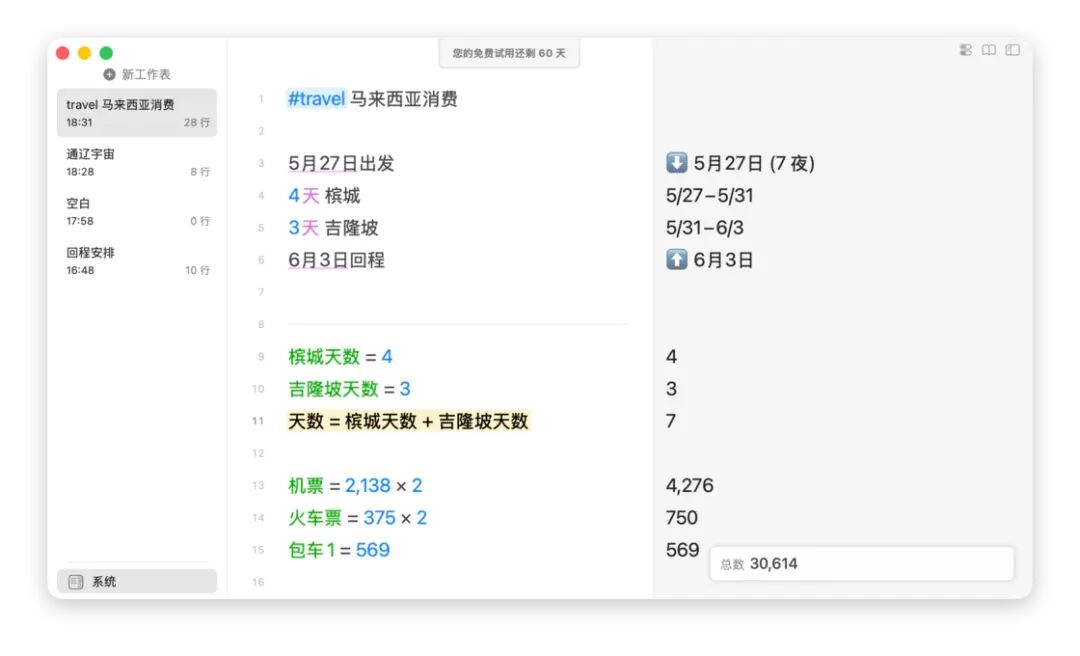Click the horizontal divider on line 8
Image resolution: width=1080 pixels, height=656 pixels.
pyautogui.click(x=457, y=324)
